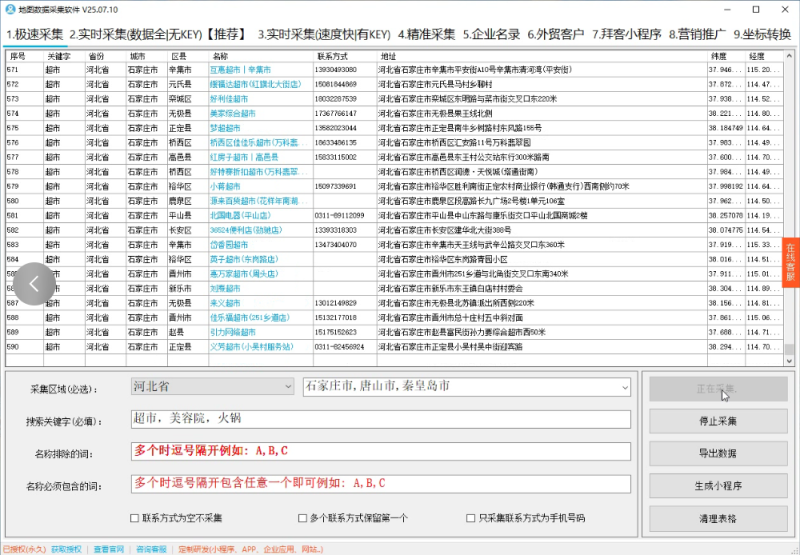
Task: Click the 纬度 column header
Action: (727, 56)
